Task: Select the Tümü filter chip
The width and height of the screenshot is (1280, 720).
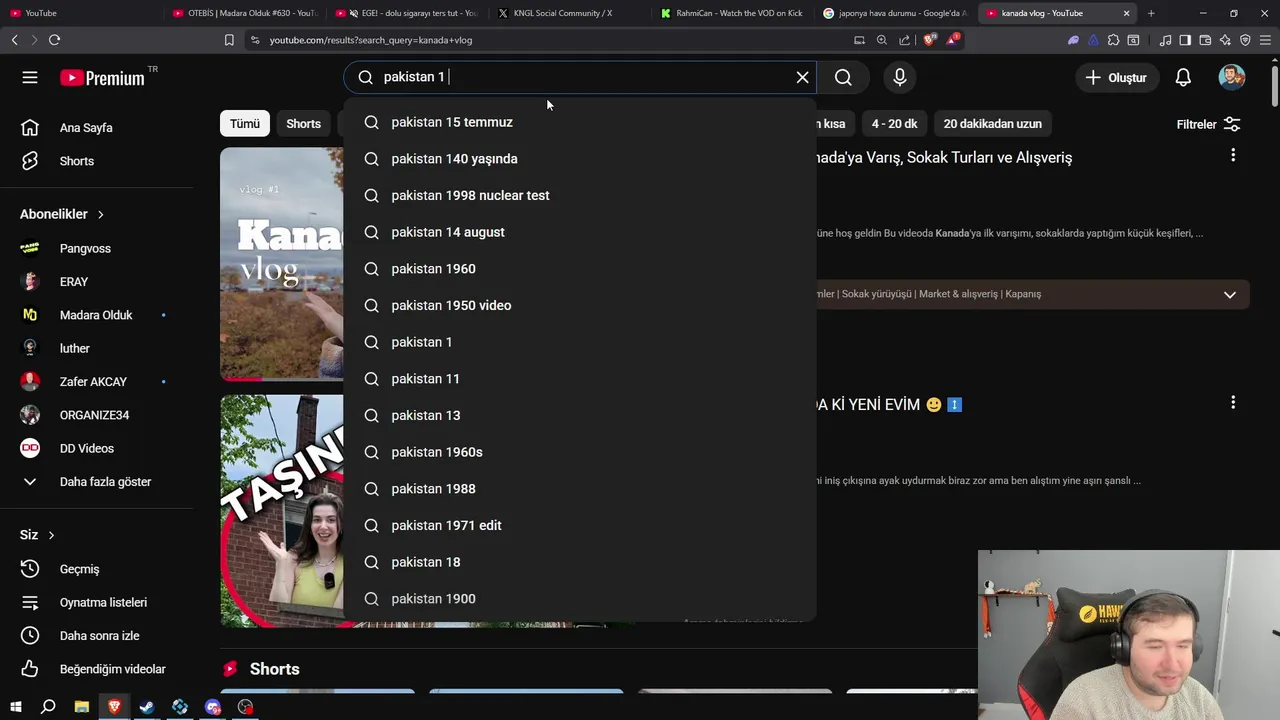Action: [x=245, y=124]
